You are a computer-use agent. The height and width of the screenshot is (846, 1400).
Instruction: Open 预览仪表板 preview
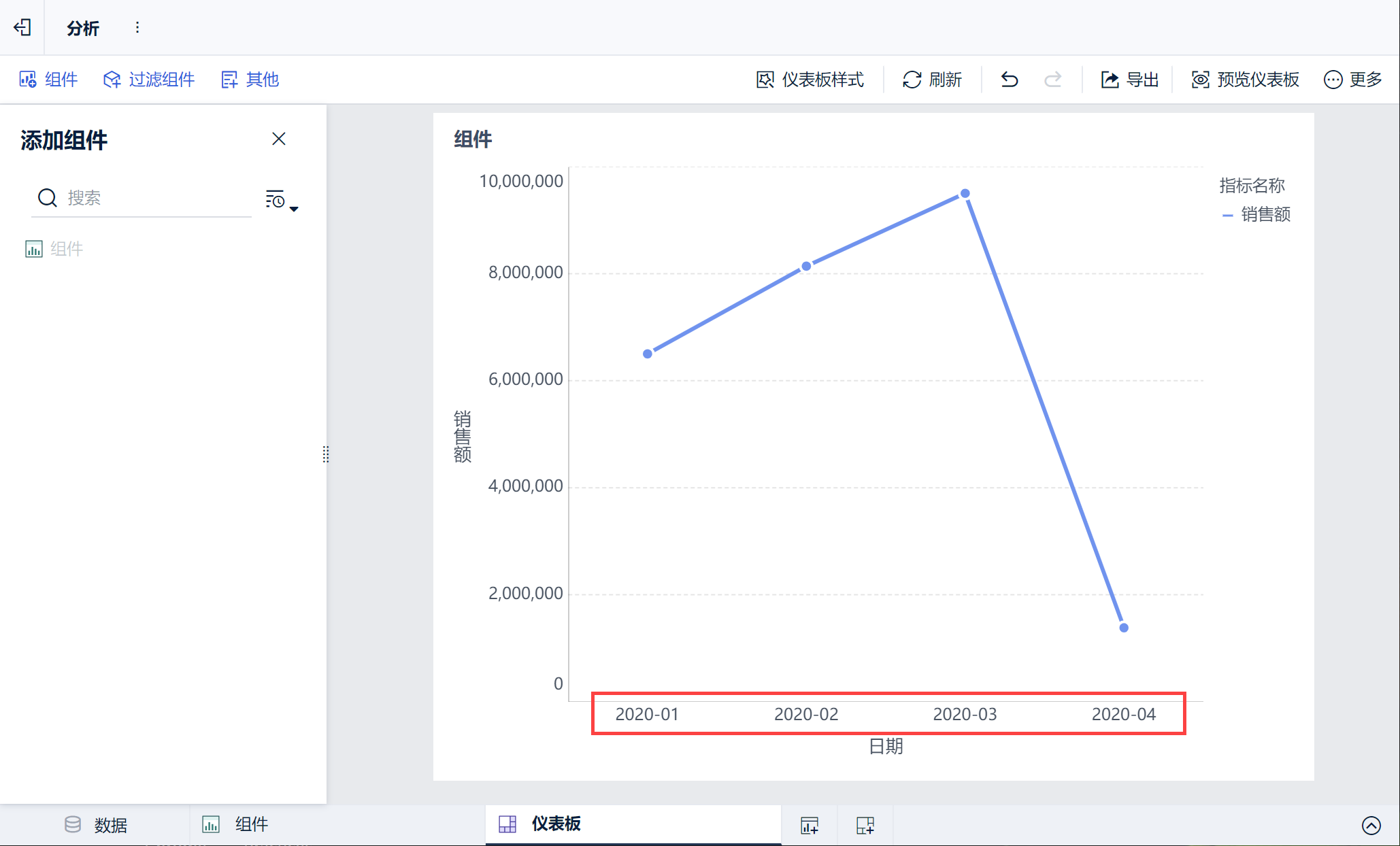(x=1245, y=80)
